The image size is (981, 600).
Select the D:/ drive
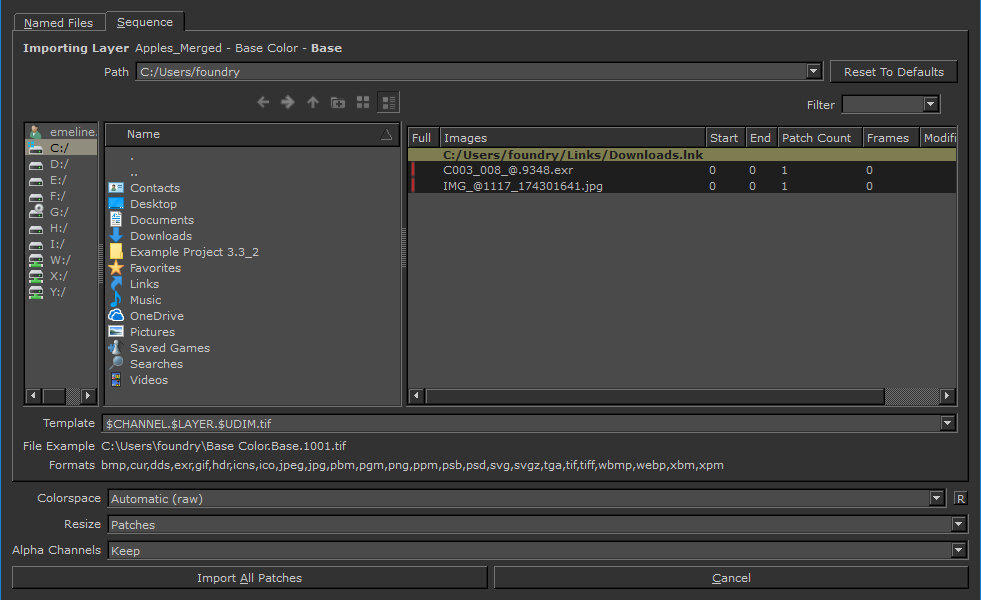(x=58, y=164)
